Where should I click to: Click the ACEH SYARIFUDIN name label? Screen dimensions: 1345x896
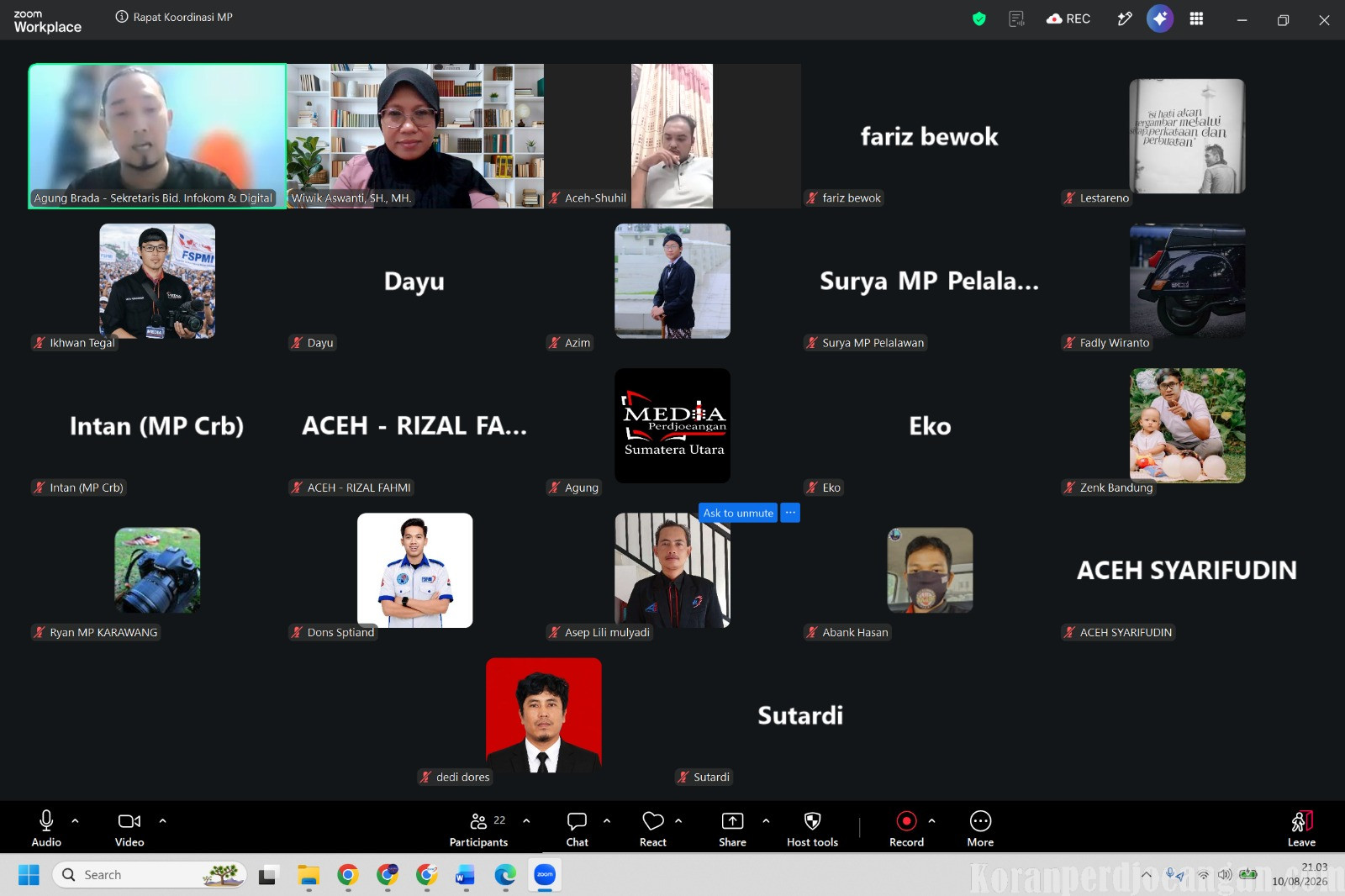pos(1118,632)
